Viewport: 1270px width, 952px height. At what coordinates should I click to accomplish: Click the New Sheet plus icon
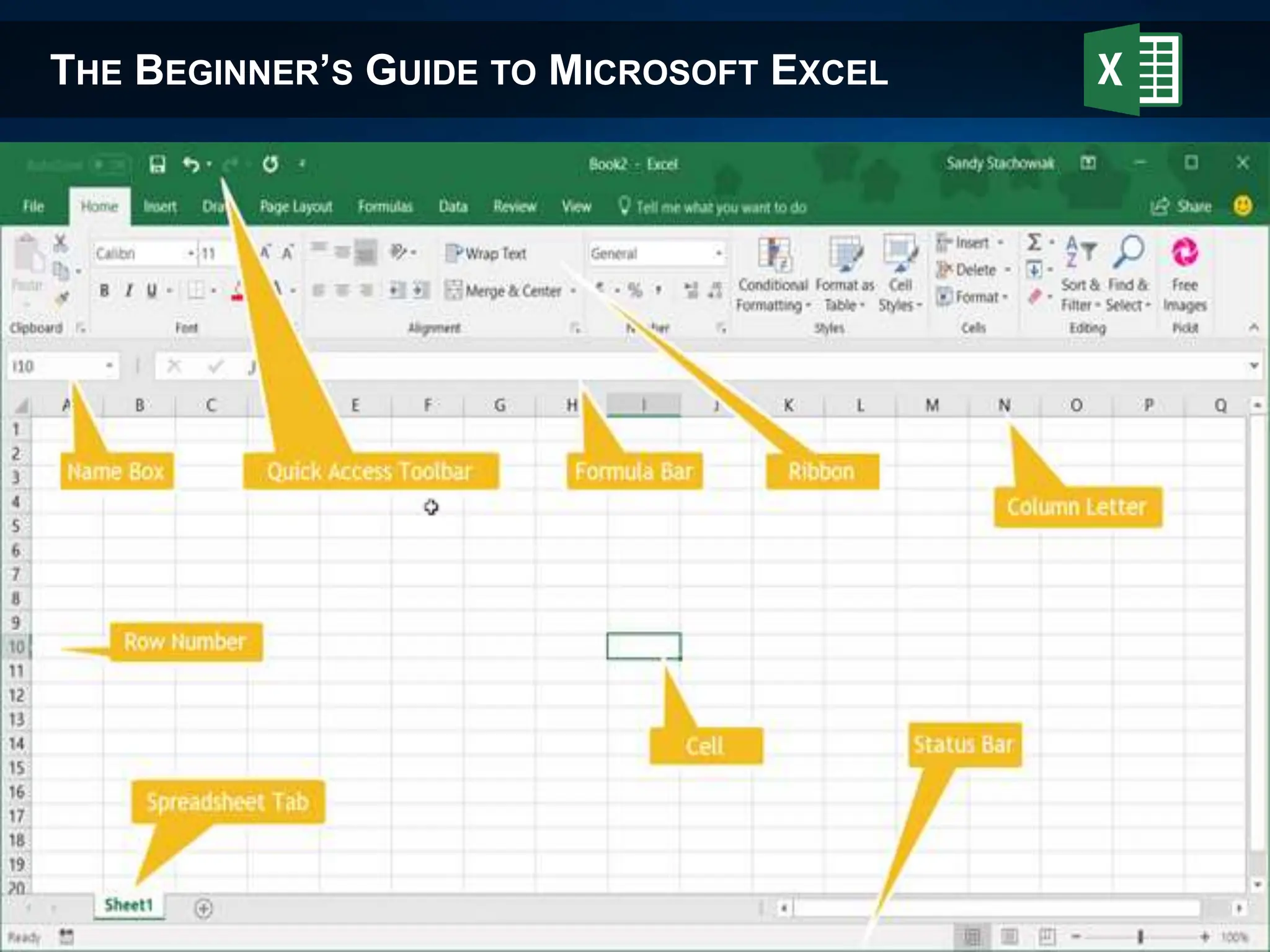point(203,909)
